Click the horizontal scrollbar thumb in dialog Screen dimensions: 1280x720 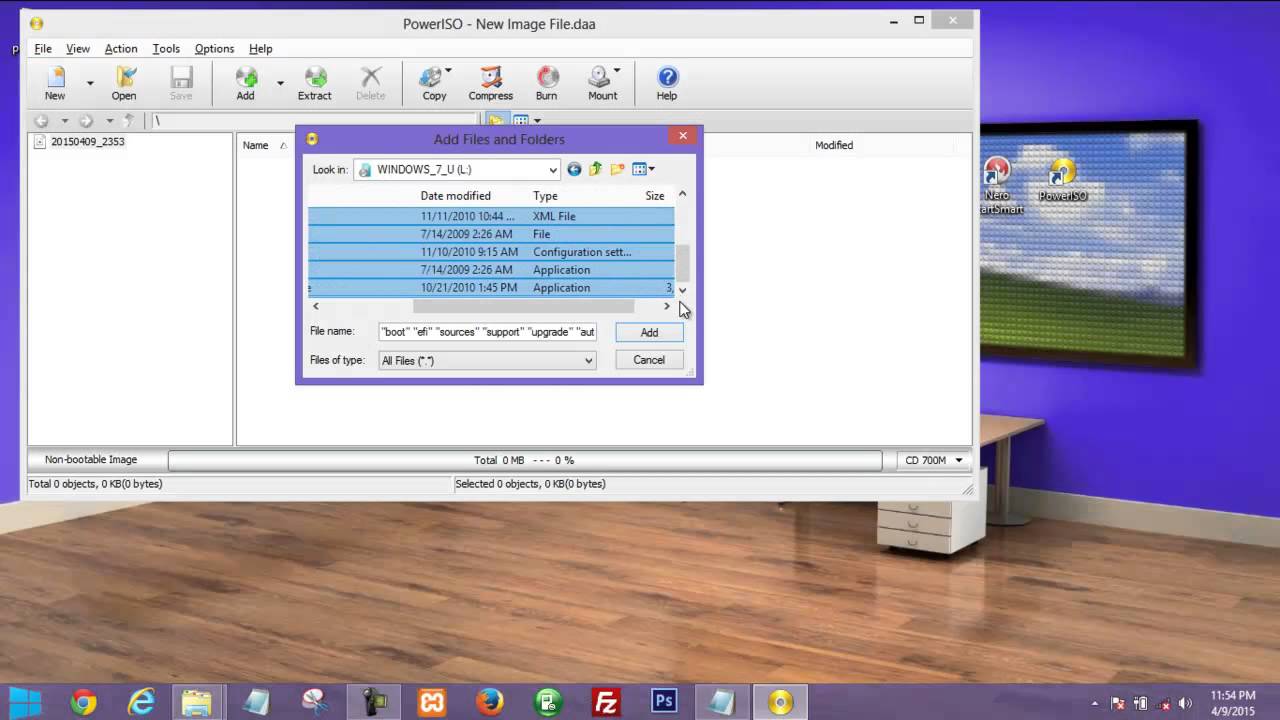[524, 306]
